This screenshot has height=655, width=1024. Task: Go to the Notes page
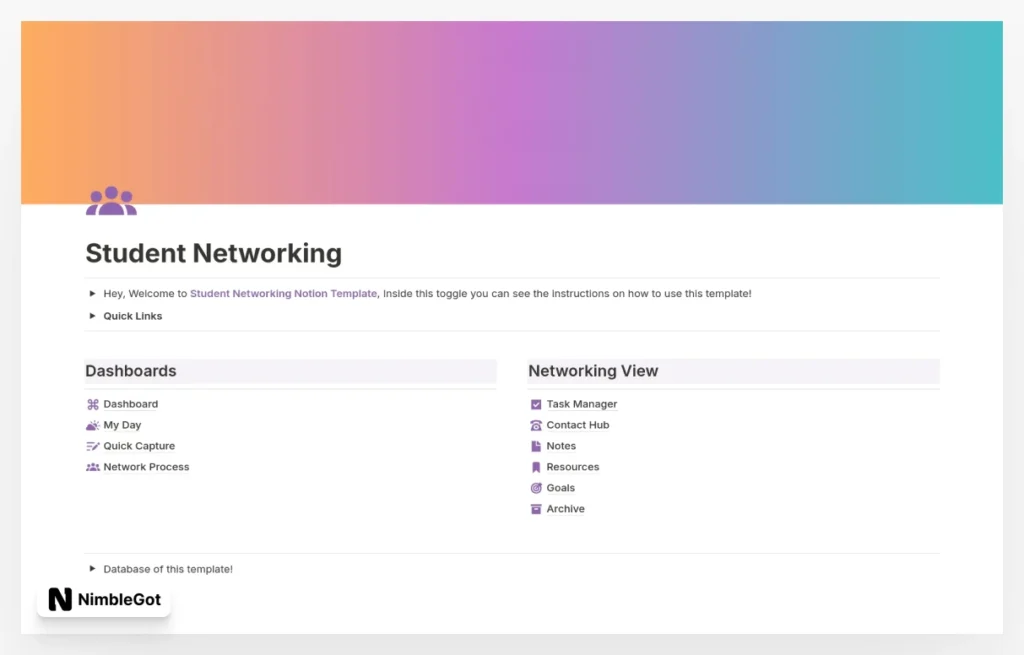click(x=561, y=446)
